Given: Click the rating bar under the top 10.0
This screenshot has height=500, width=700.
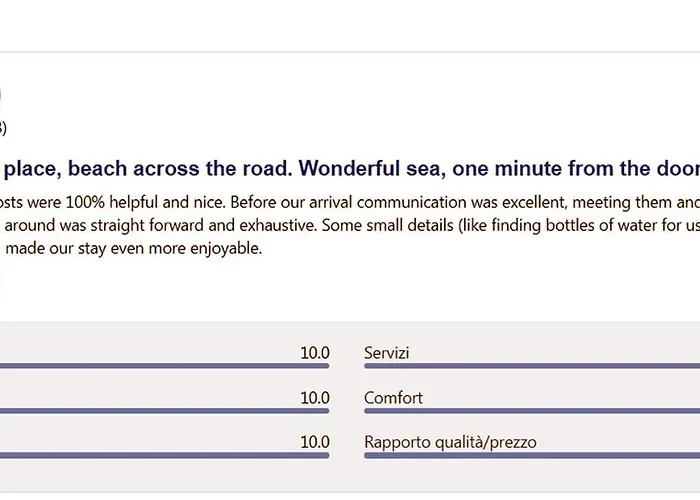Looking at the screenshot, I should tap(164, 366).
